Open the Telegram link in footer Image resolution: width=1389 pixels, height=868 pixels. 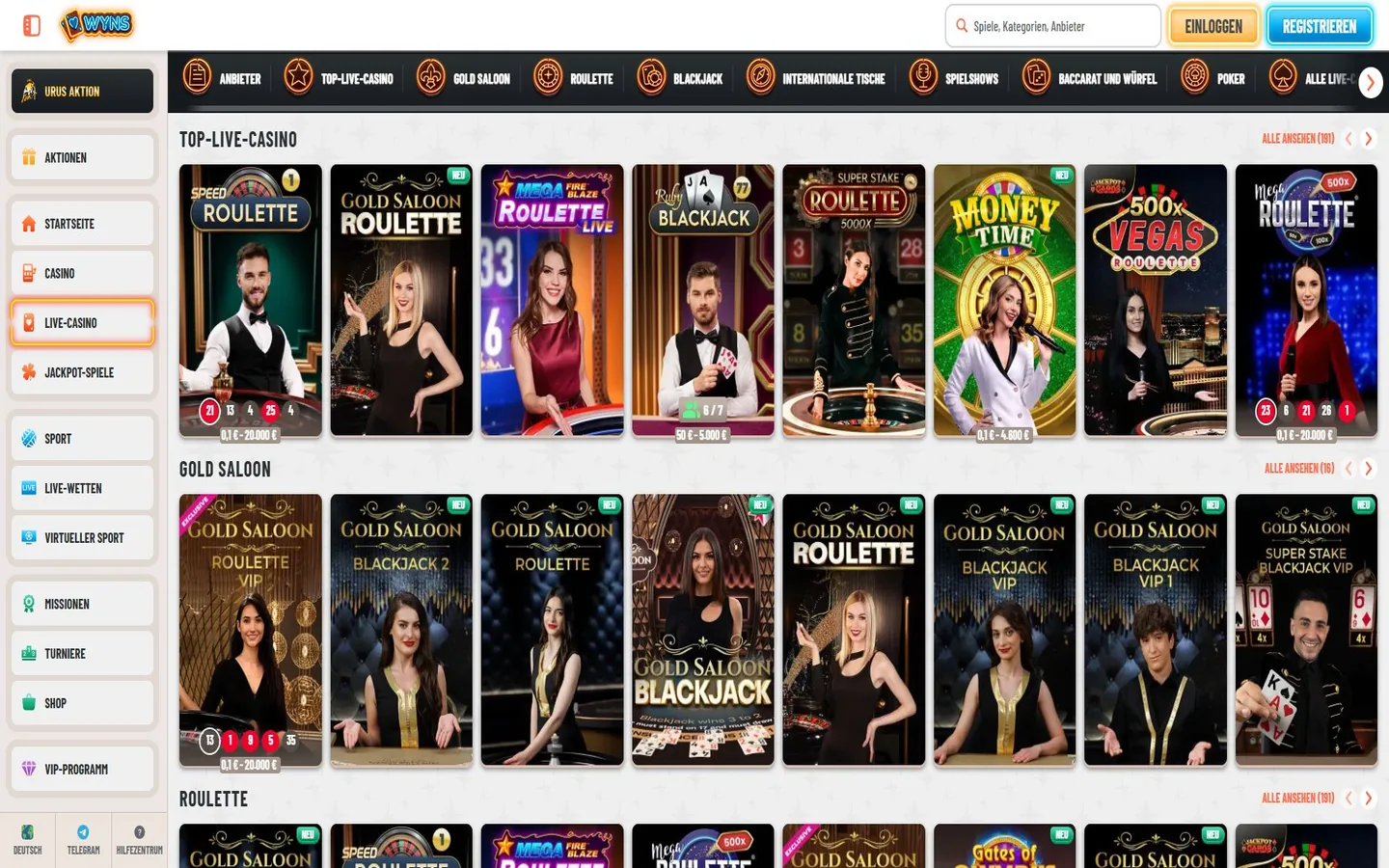coord(83,839)
